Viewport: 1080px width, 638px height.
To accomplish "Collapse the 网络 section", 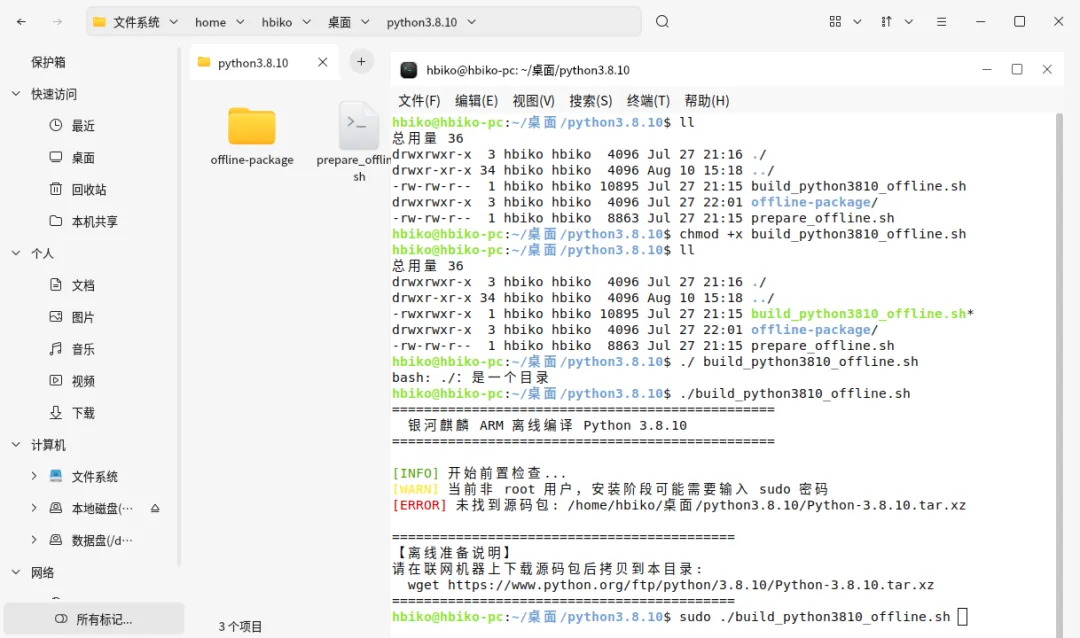I will 16,572.
